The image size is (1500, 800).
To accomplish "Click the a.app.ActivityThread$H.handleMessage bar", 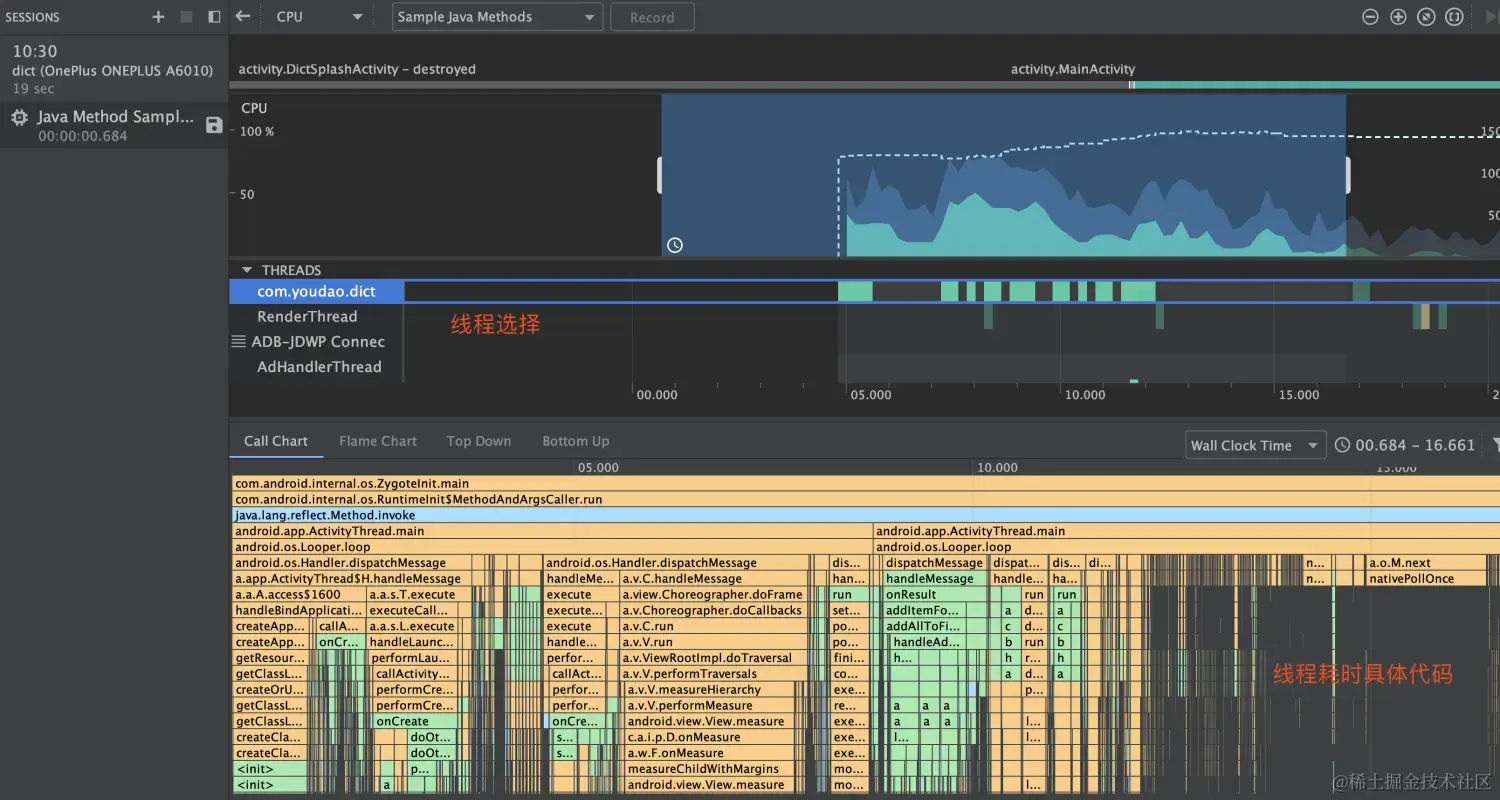I will point(352,578).
